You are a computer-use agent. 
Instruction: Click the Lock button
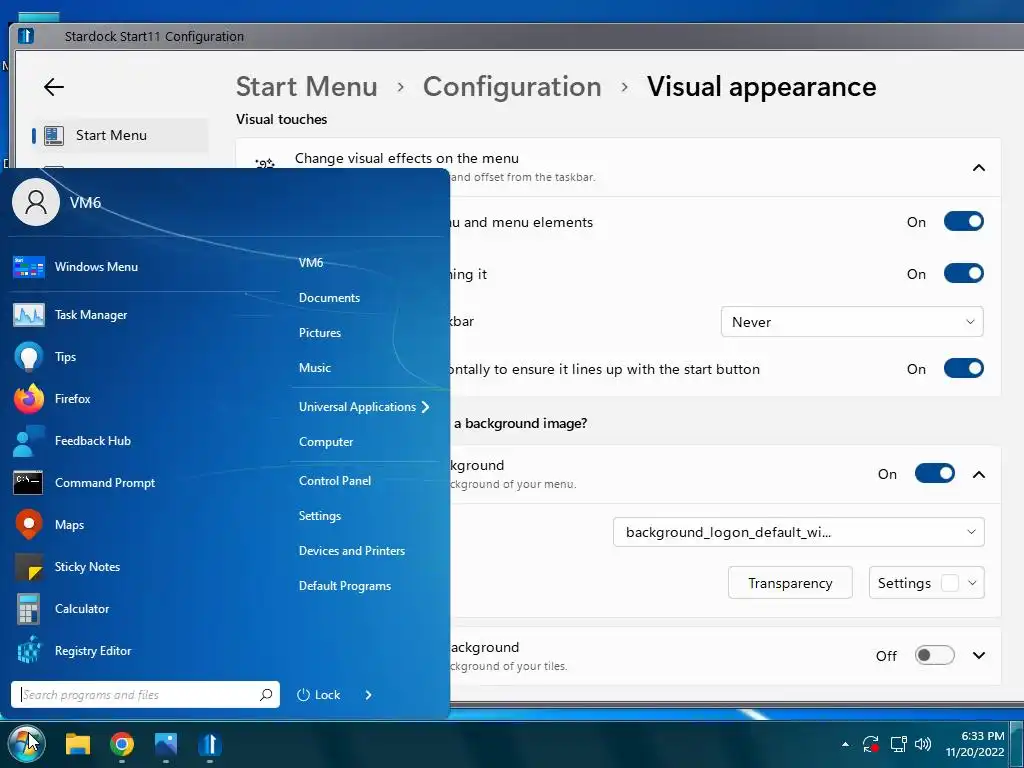coord(319,695)
